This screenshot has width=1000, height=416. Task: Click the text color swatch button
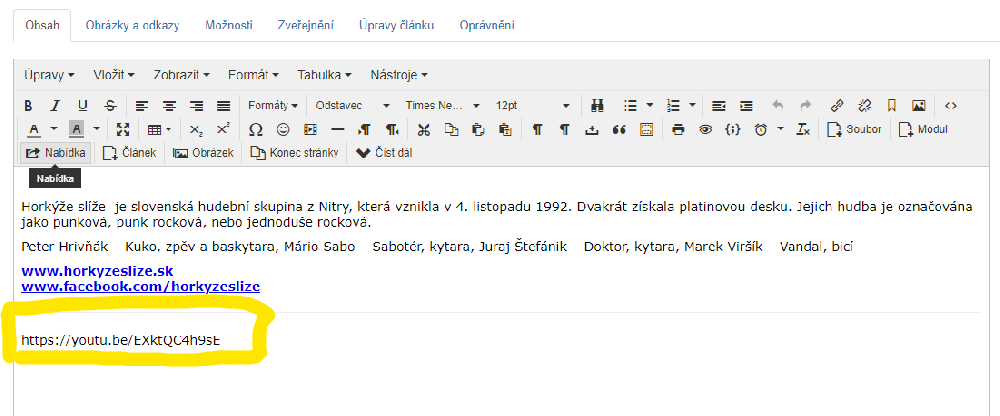pos(34,129)
